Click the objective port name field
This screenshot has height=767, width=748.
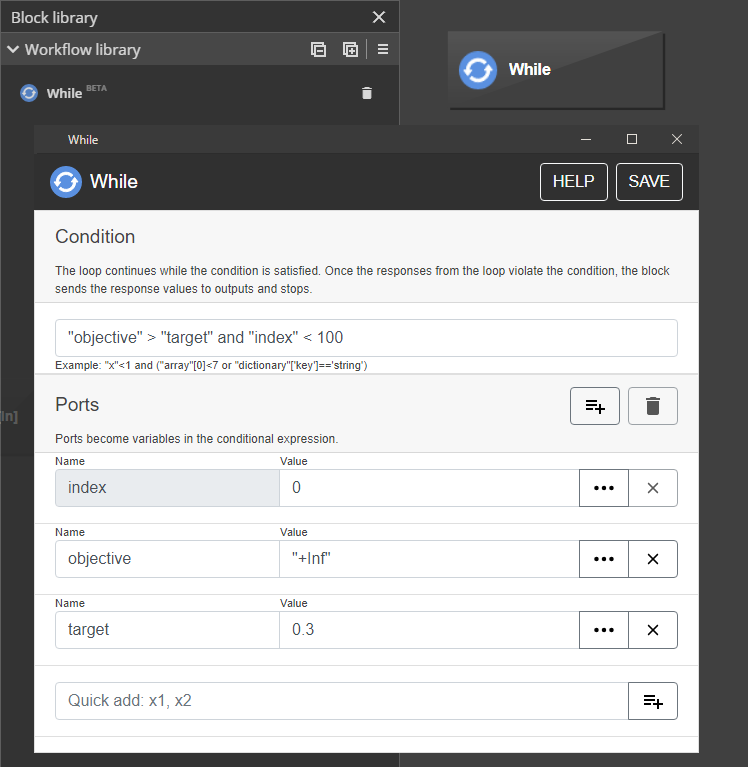coord(166,559)
